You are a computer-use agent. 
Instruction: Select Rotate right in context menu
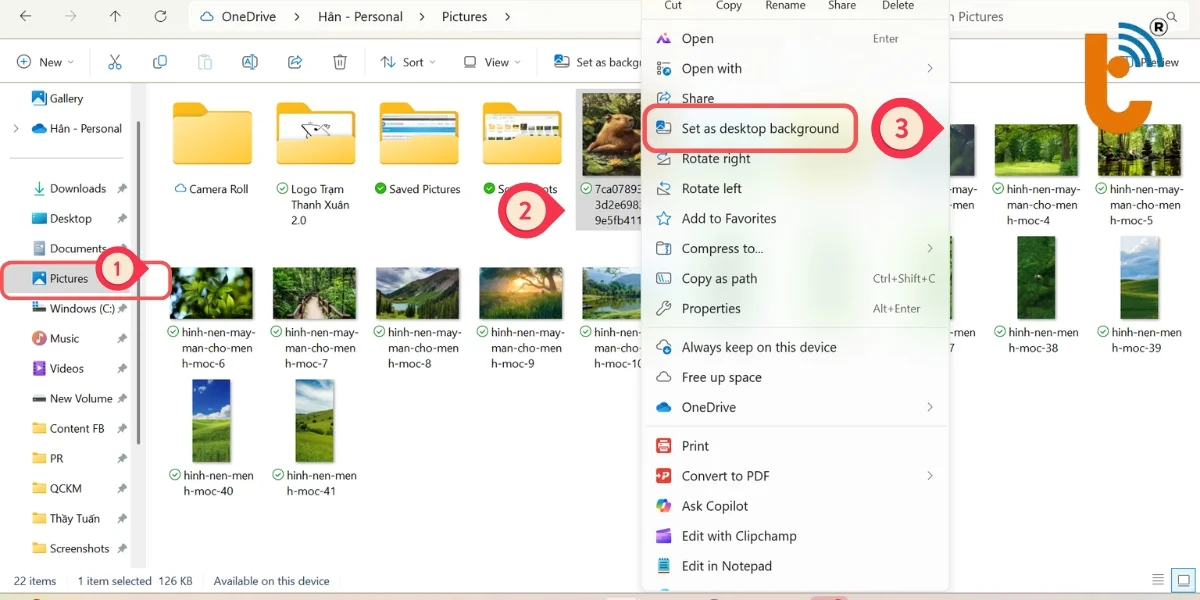coord(715,159)
